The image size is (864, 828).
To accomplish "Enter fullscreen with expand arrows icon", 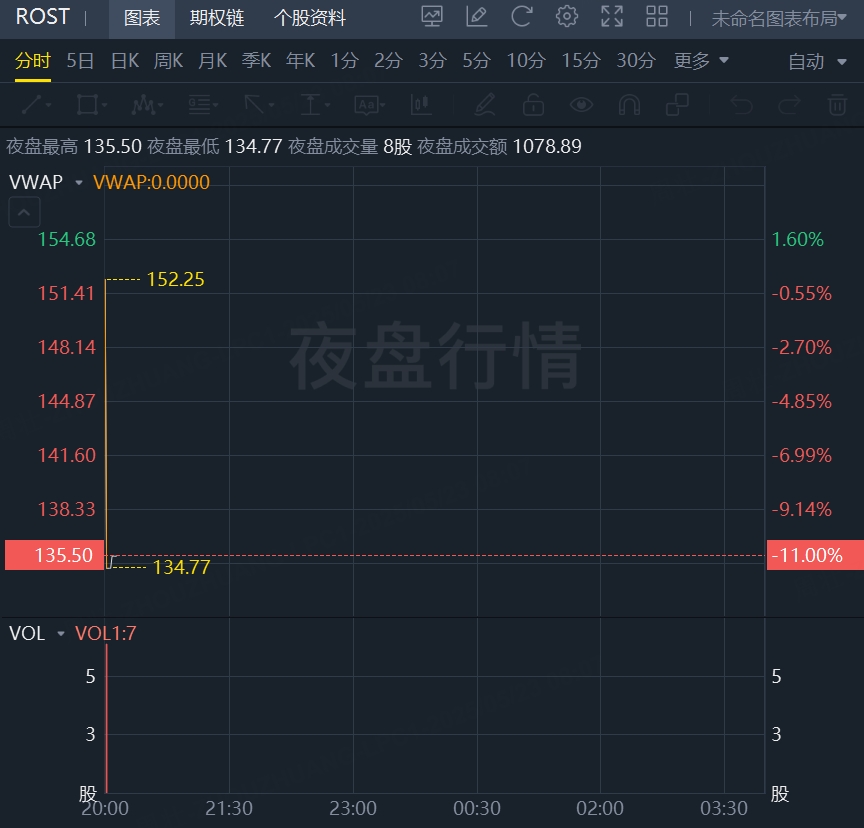I will pos(612,17).
